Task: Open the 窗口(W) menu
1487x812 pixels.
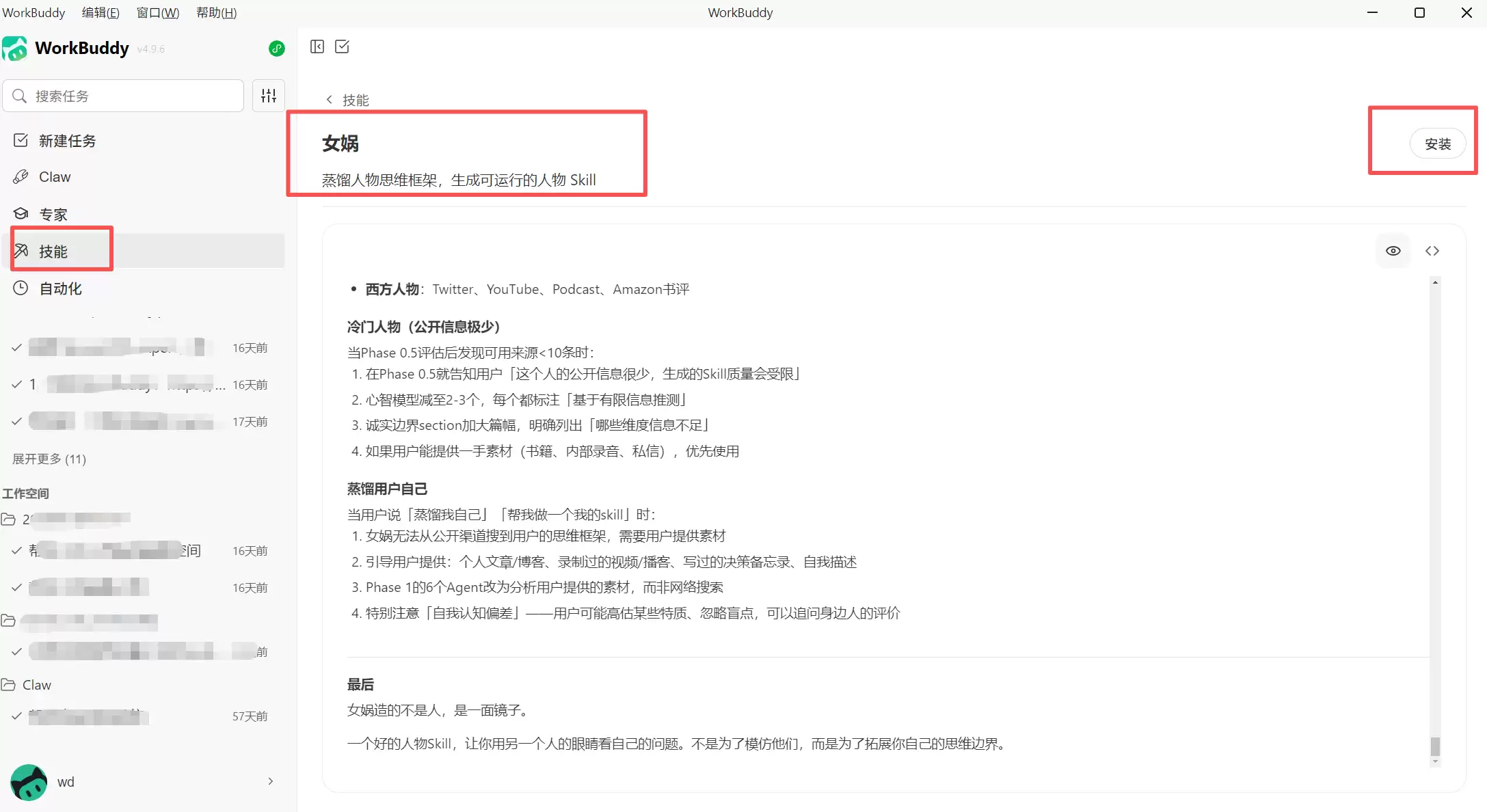Action: pos(158,12)
